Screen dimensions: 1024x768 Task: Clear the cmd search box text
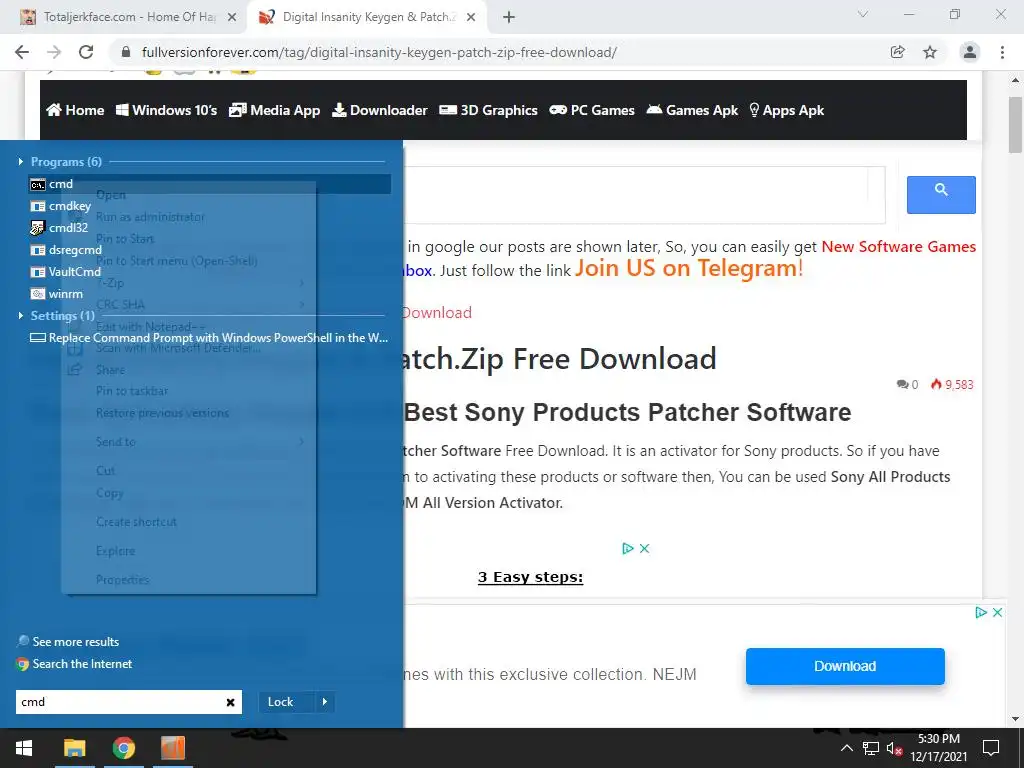[231, 703]
